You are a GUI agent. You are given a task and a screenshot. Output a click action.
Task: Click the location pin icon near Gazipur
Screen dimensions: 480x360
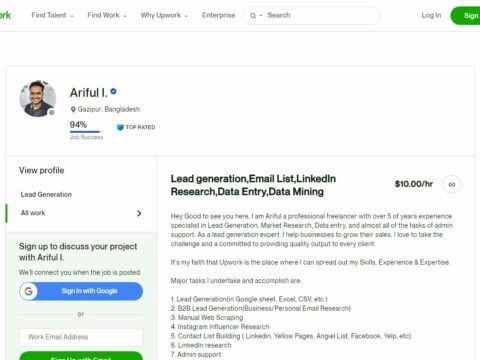(x=73, y=109)
